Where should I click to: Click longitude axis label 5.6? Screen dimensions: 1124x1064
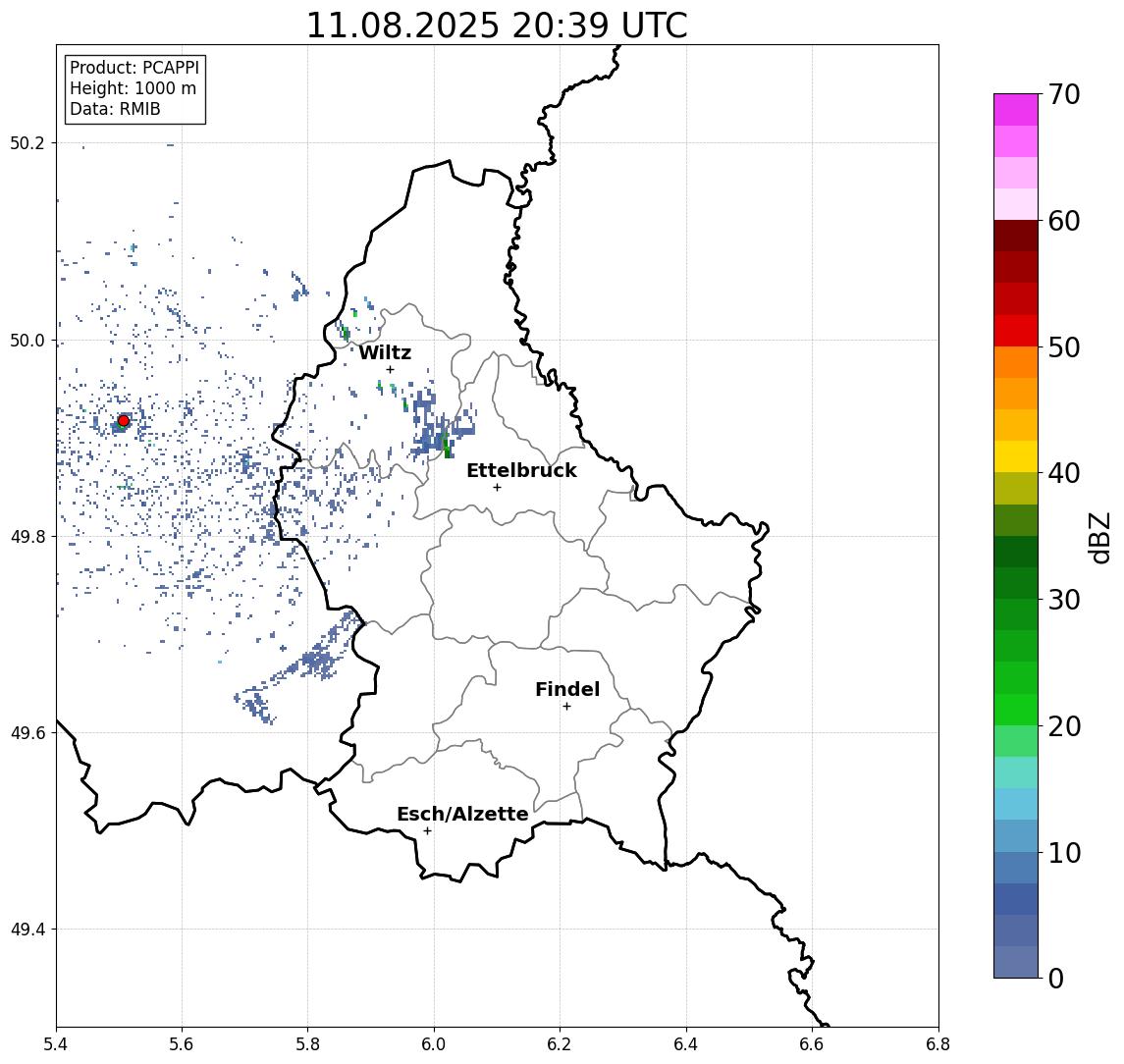[182, 1044]
